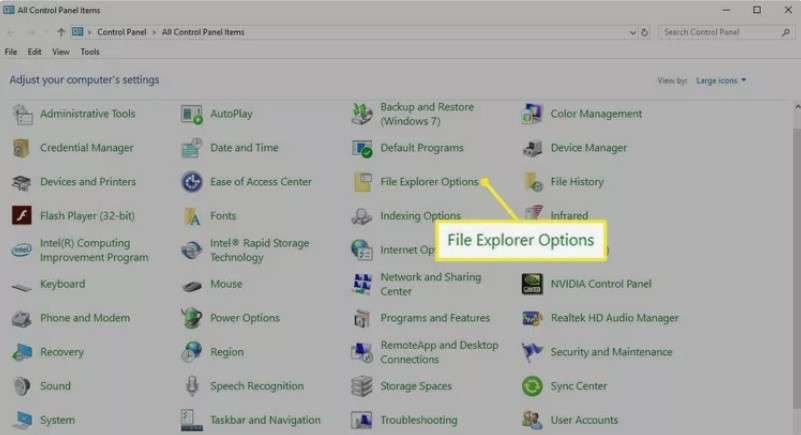Click the Sync Center text link

click(x=579, y=386)
